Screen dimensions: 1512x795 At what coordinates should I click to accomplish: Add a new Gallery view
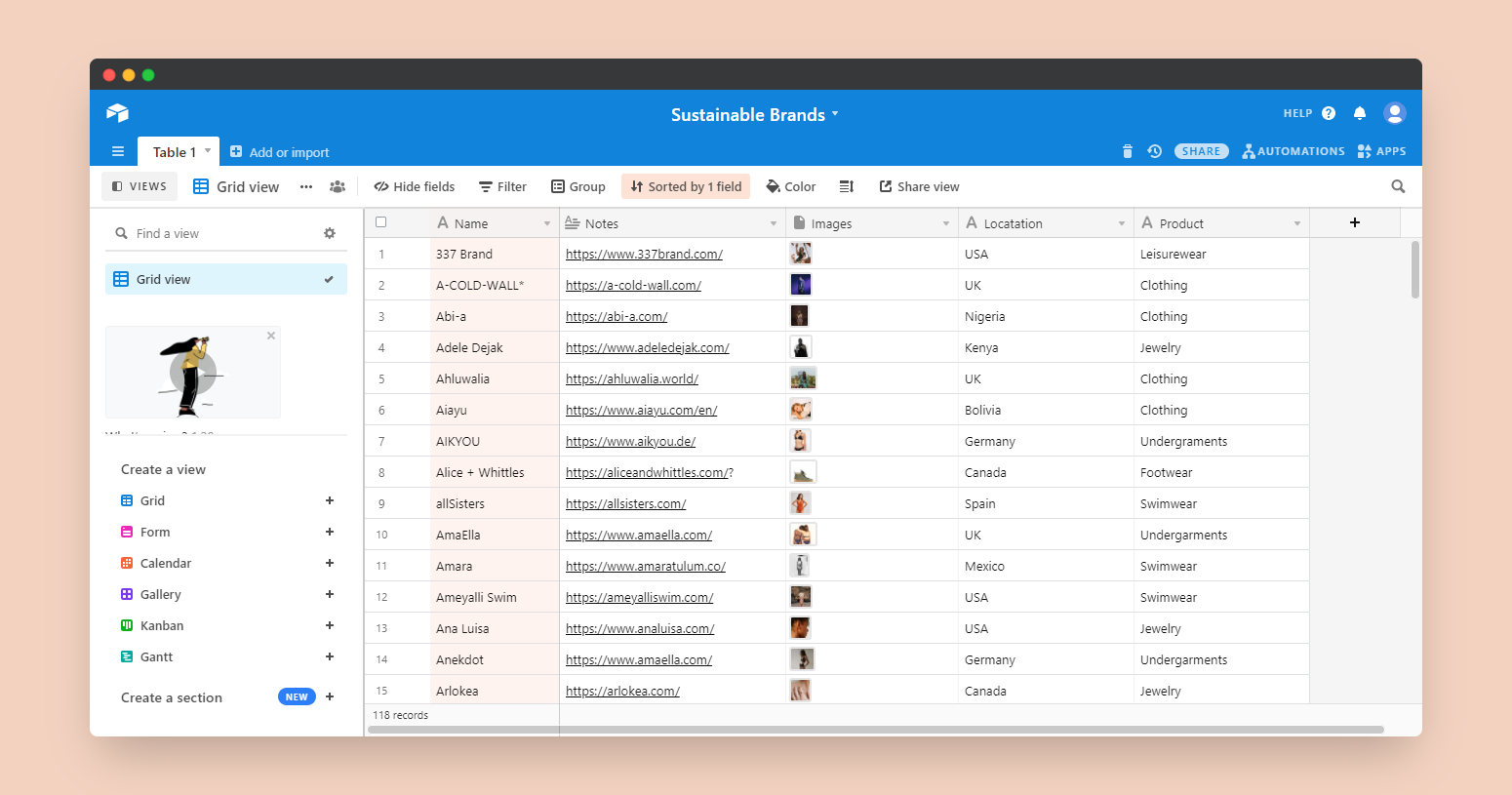point(330,594)
